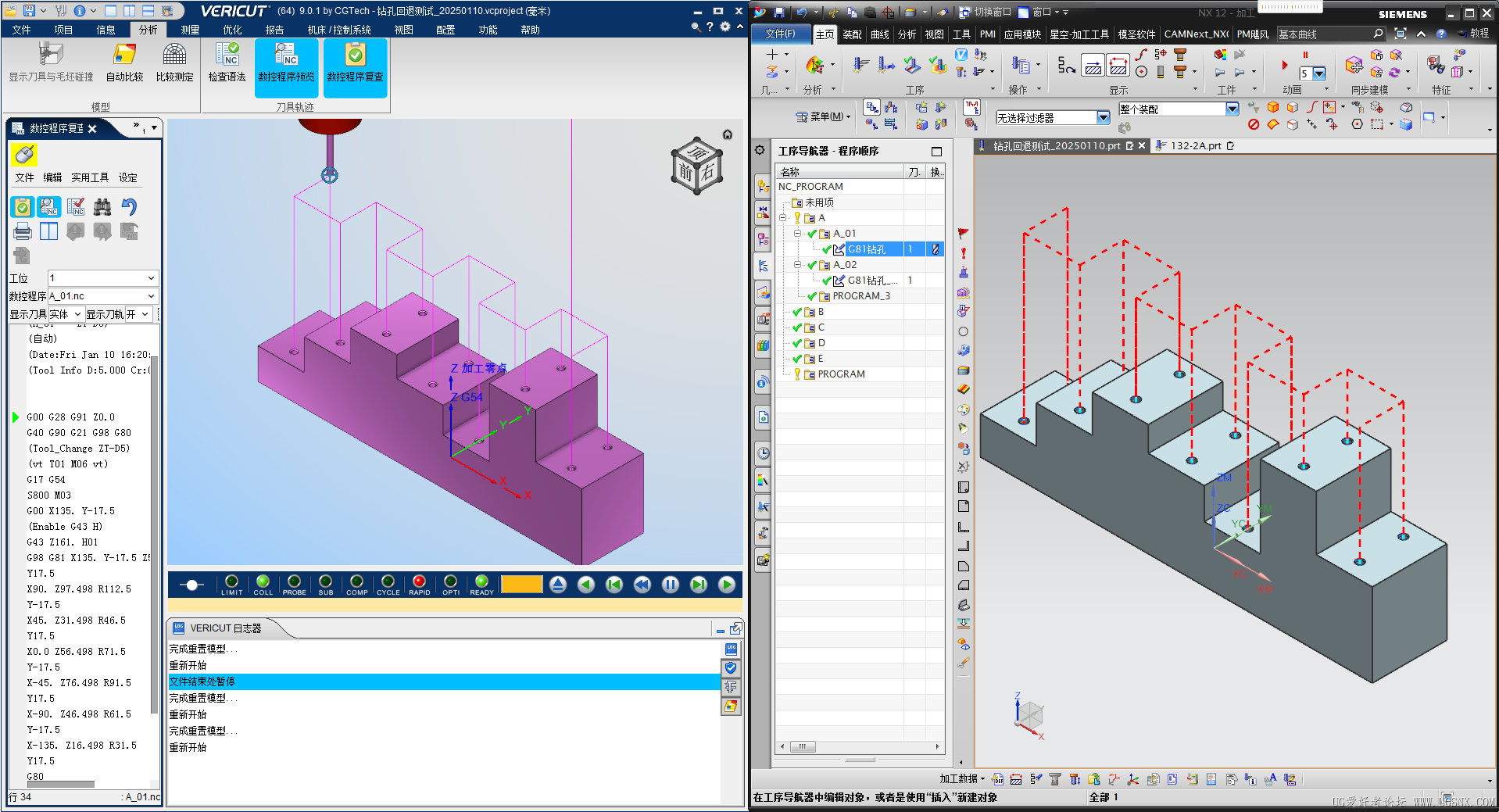This screenshot has width=1499, height=812.
Task: Open the 优化 menu in VERICUT
Action: [232, 30]
